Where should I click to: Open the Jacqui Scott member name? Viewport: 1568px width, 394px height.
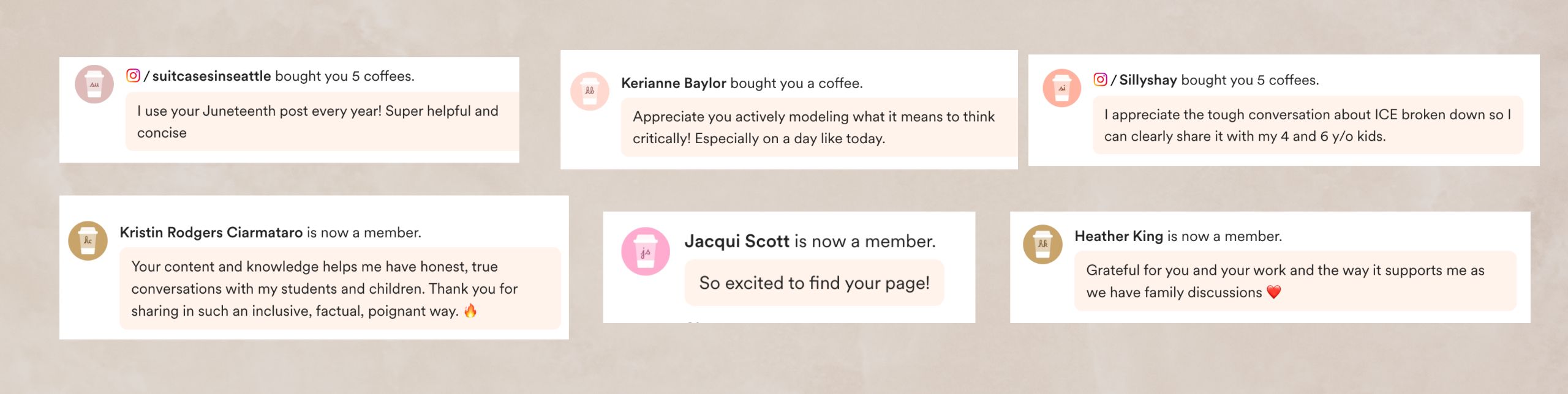click(737, 241)
